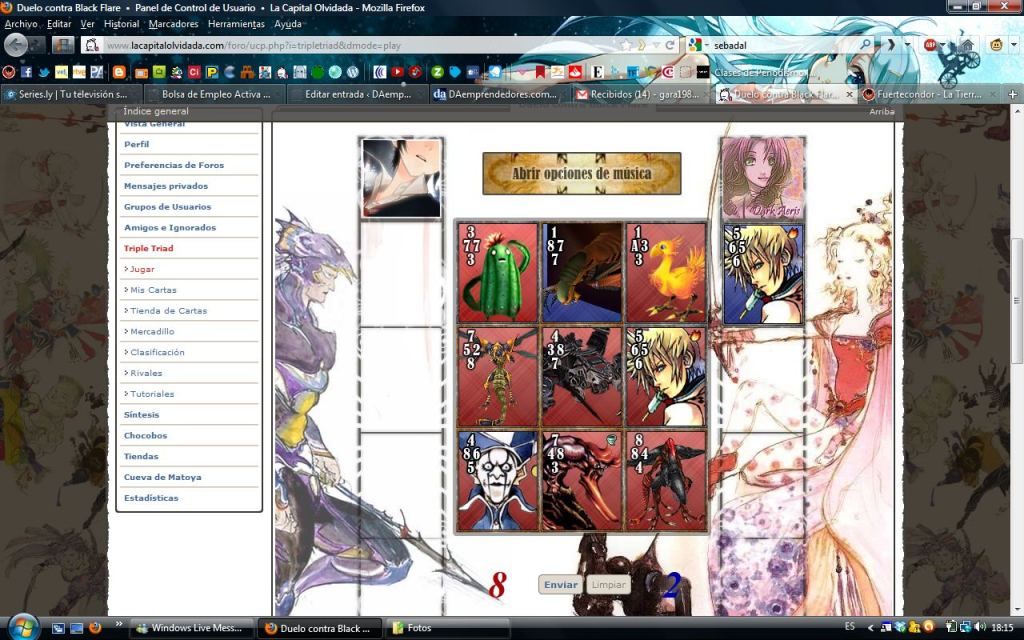This screenshot has height=640, width=1024.
Task: Click the Enviar button
Action: pyautogui.click(x=560, y=584)
